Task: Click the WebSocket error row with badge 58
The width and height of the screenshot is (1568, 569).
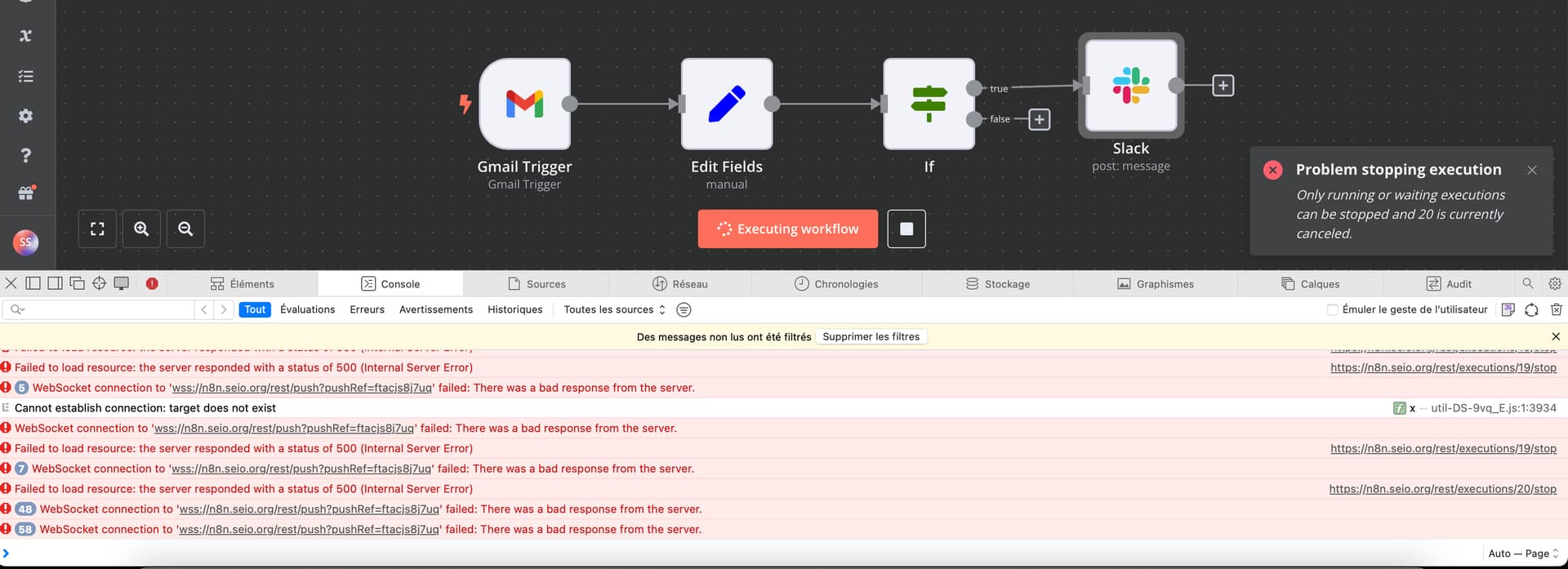Action: (x=784, y=529)
